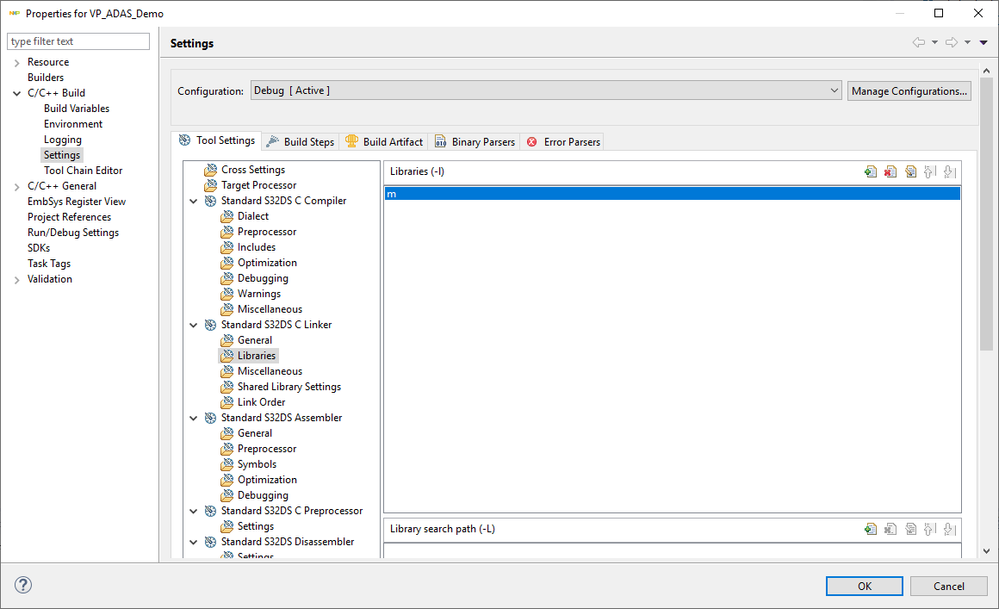This screenshot has width=999, height=609.
Task: Open EmbSys Register View page
Action: pyautogui.click(x=76, y=202)
